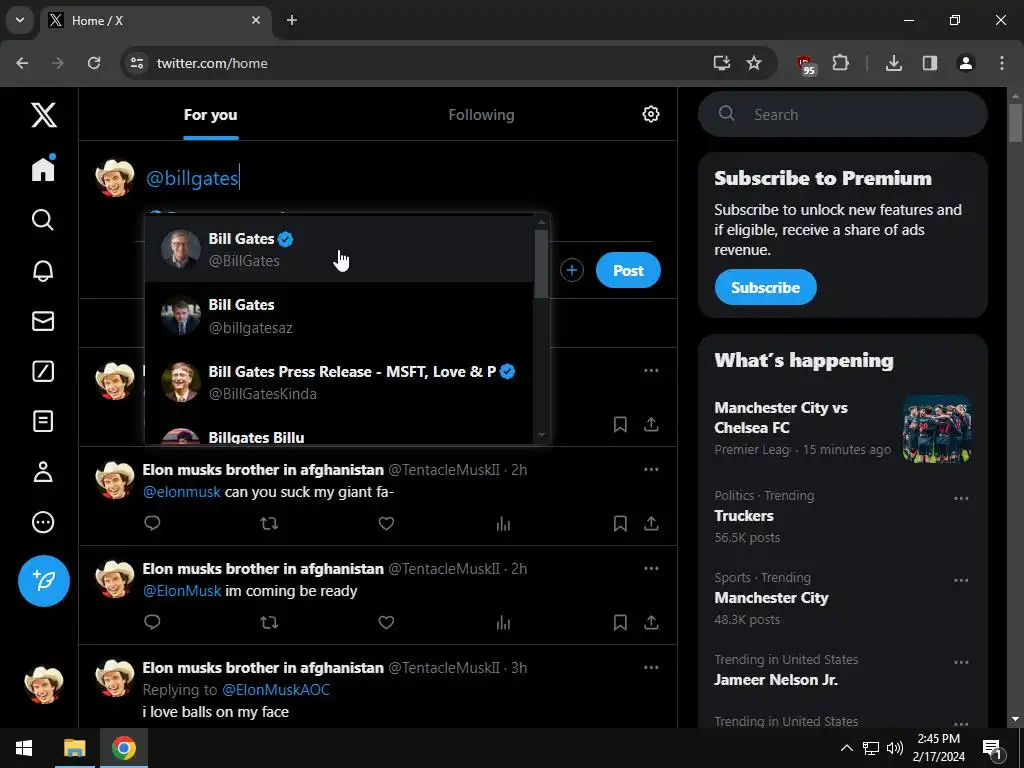Reply to the 'im coming be ready' post
Image resolution: width=1024 pixels, height=768 pixels.
pos(152,622)
